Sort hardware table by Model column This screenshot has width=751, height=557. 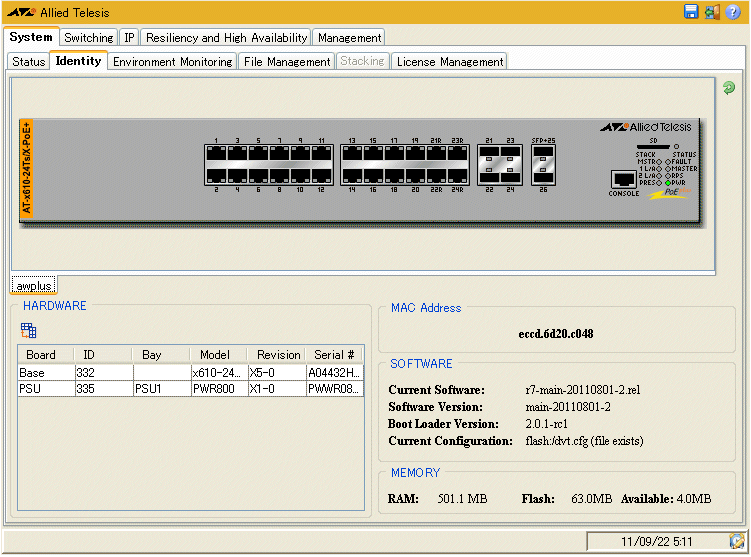tap(218, 354)
